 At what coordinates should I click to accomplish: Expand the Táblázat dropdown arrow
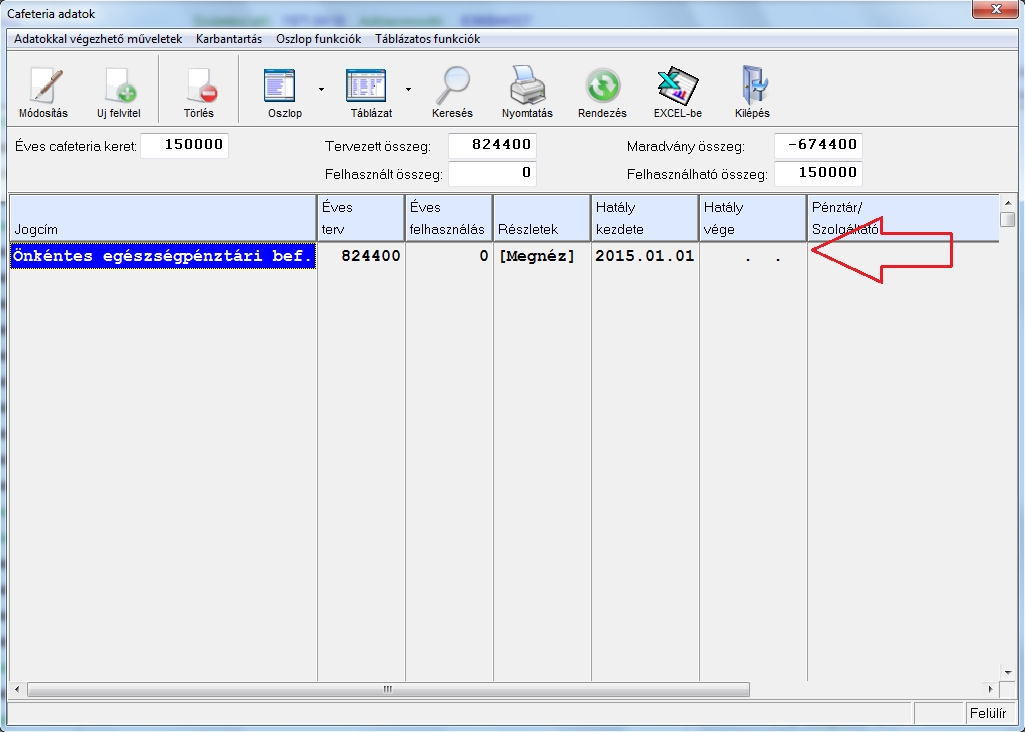(x=408, y=89)
